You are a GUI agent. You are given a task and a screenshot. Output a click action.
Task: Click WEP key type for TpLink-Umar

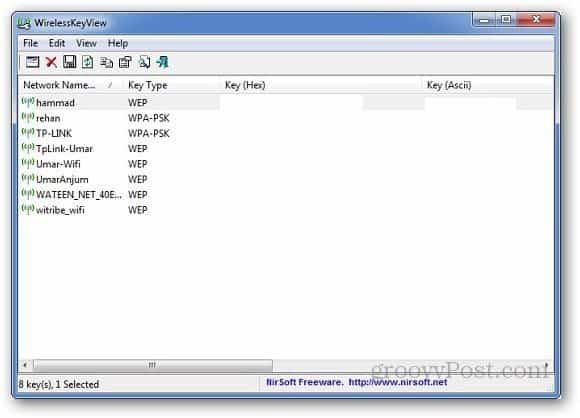(138, 149)
